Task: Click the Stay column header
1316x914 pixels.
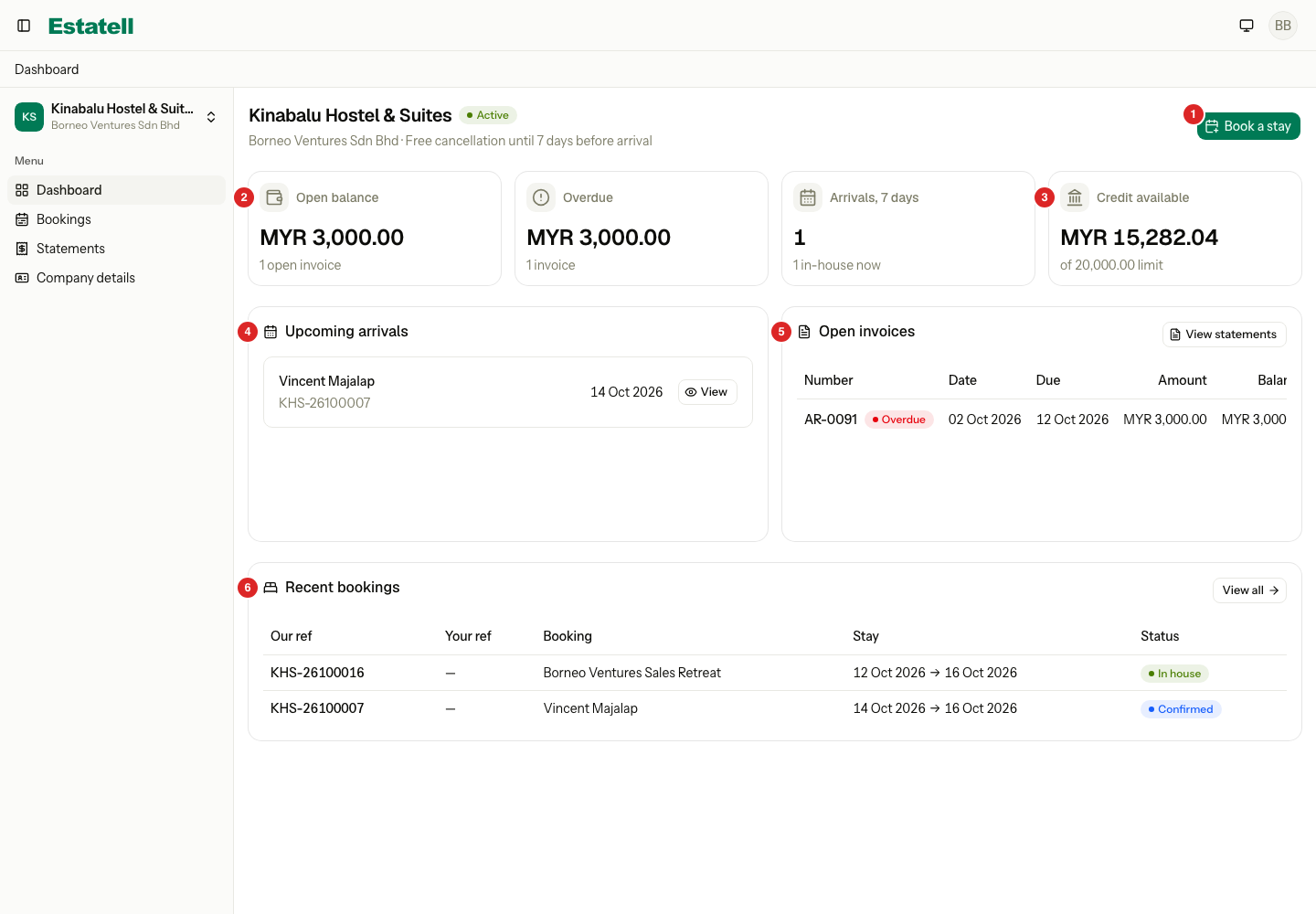Action: coord(865,636)
